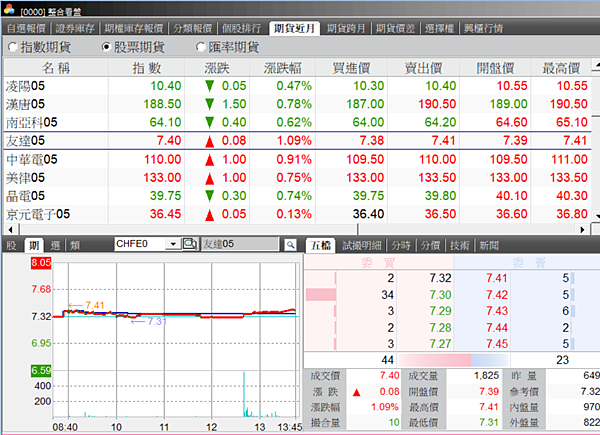Viewport: 600px width, 435px height.
Task: Select the 京元電子05 row
Action: tap(297, 214)
